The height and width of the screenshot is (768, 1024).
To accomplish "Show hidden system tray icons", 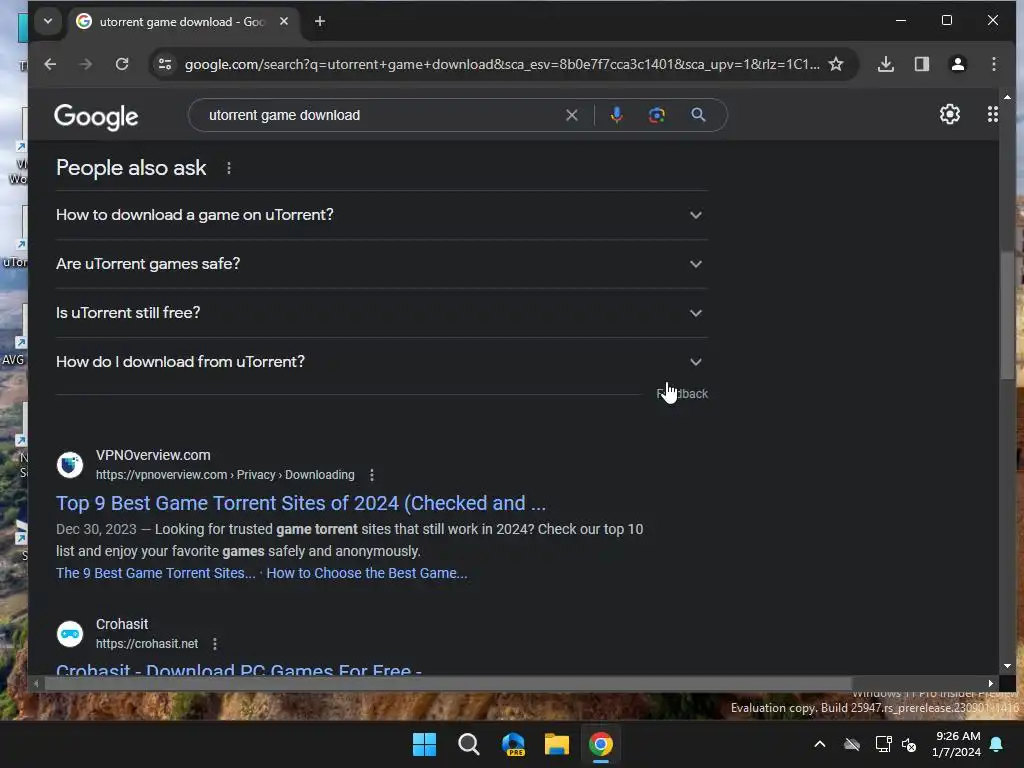I will [x=820, y=744].
